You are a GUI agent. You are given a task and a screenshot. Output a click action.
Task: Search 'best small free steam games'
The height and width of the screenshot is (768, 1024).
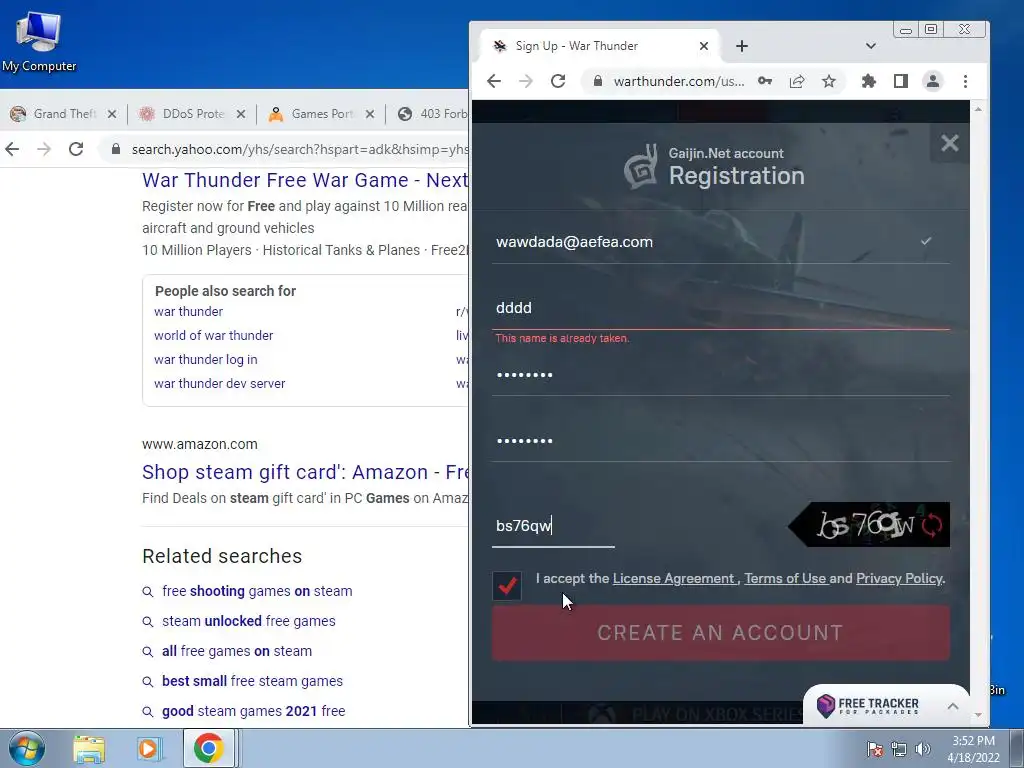coord(252,681)
